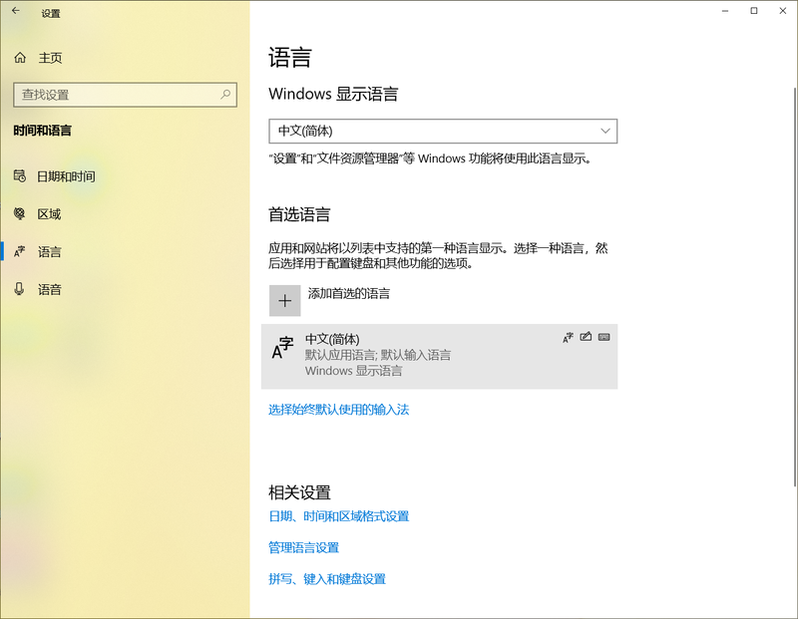Switch to 语音 settings page
Image resolution: width=798 pixels, height=619 pixels.
coord(49,290)
